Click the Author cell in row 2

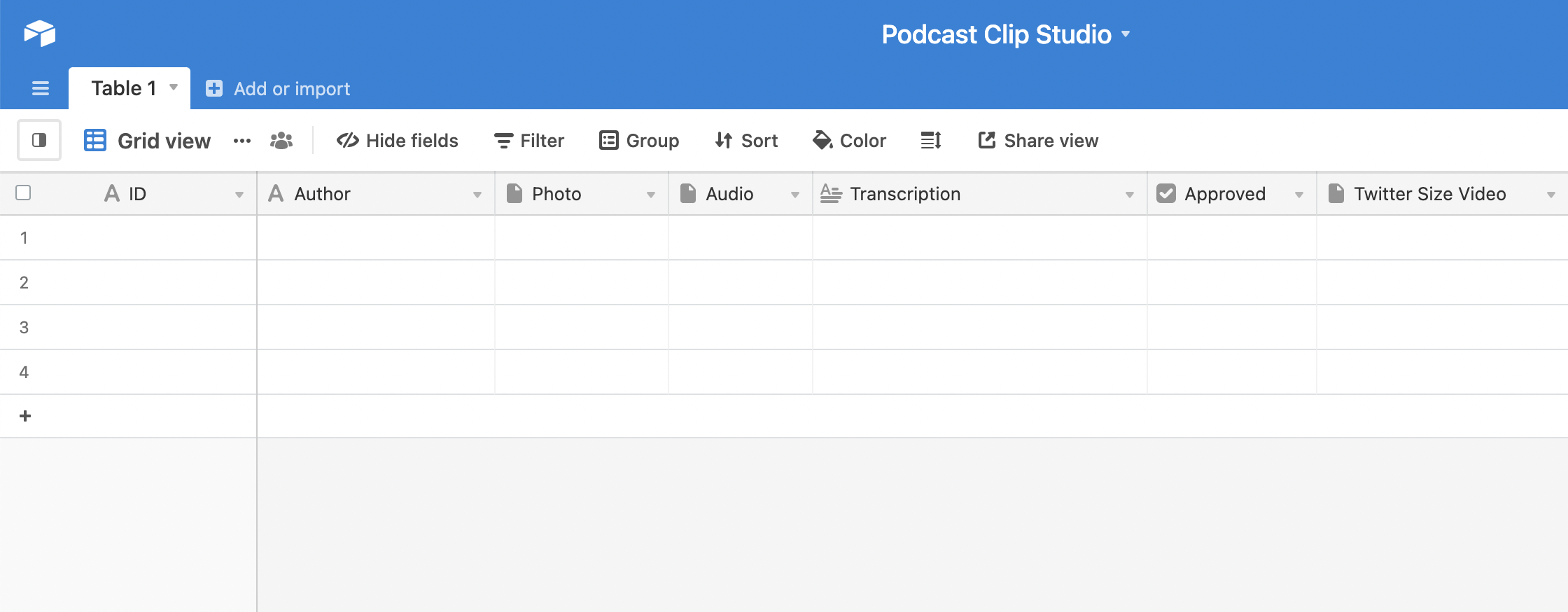tap(376, 282)
